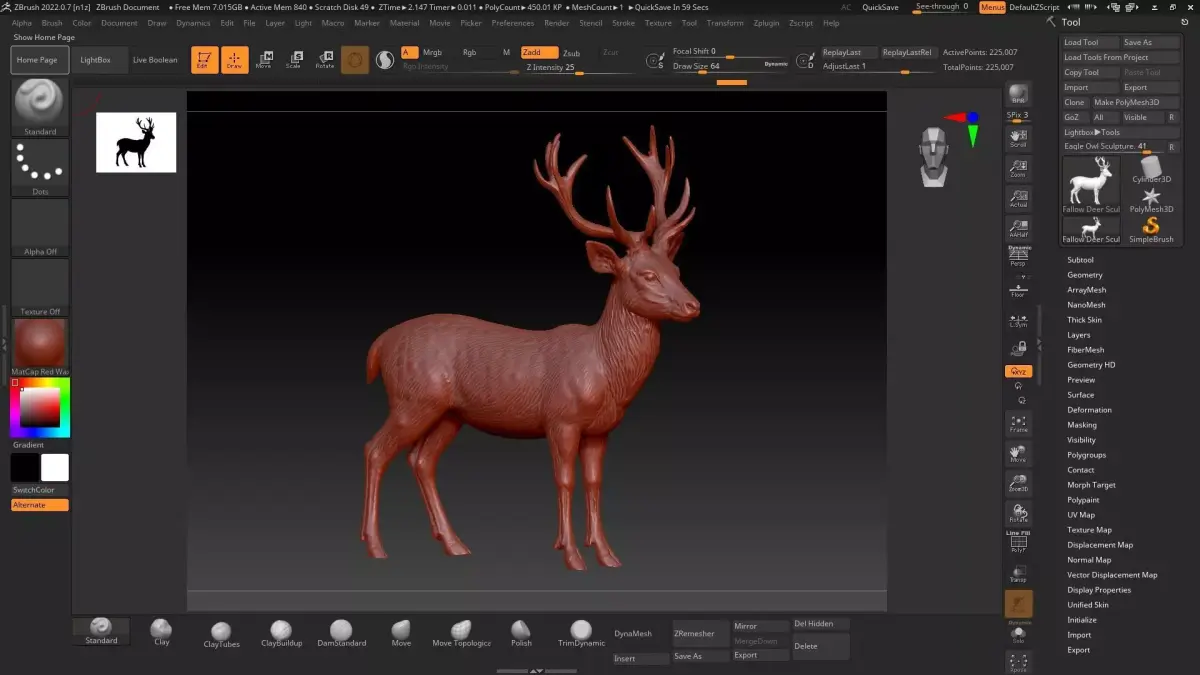1200x675 pixels.
Task: Click the Frame mesh icon
Action: pos(1018,423)
